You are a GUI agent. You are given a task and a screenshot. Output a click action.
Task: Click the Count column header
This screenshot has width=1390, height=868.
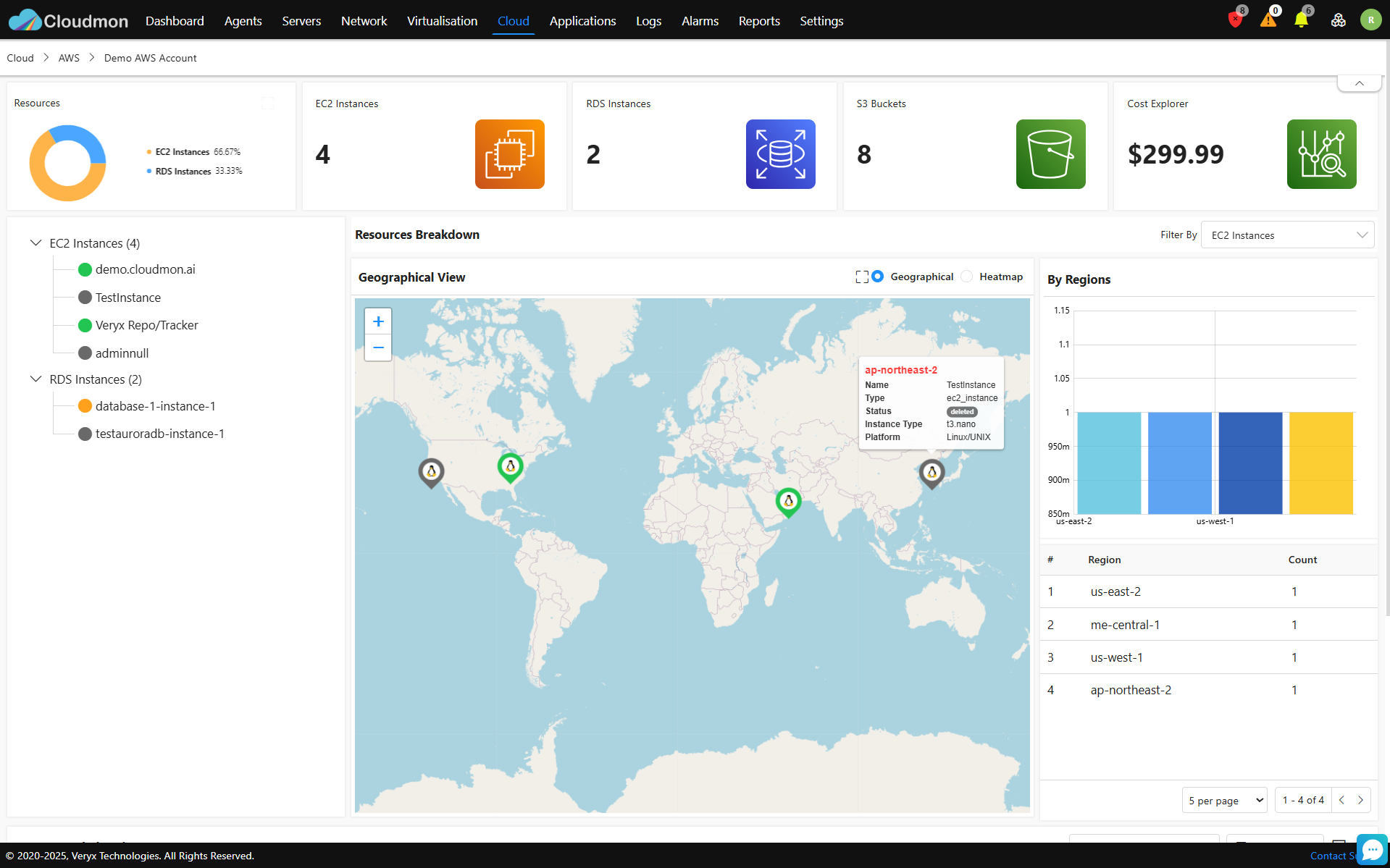[x=1302, y=560]
